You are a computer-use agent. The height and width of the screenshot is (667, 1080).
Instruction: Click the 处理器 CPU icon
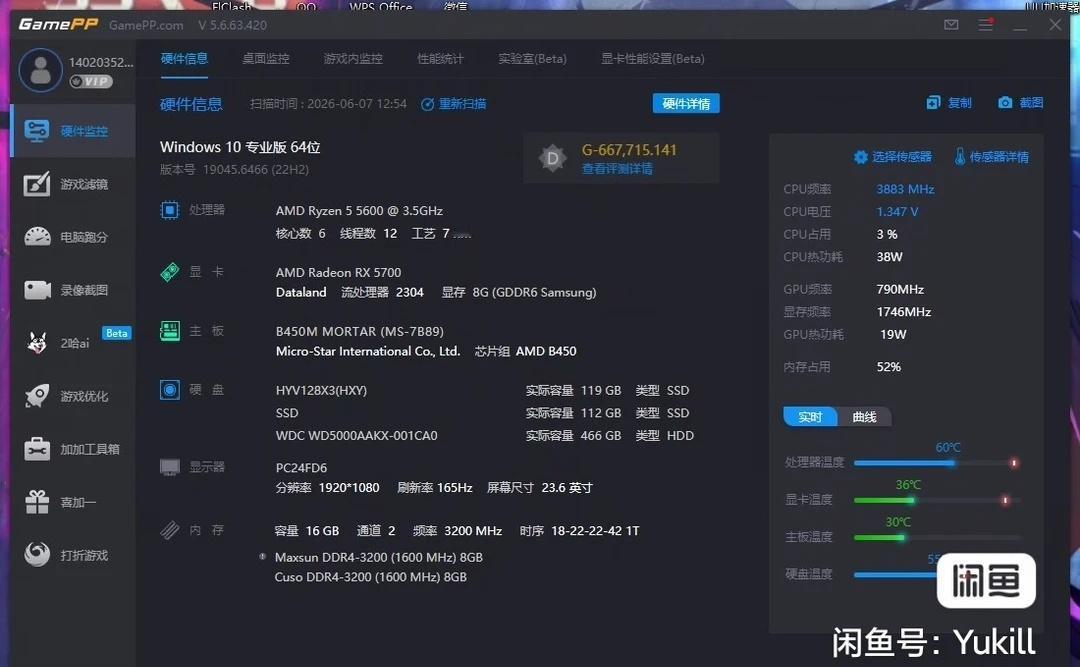coord(169,209)
